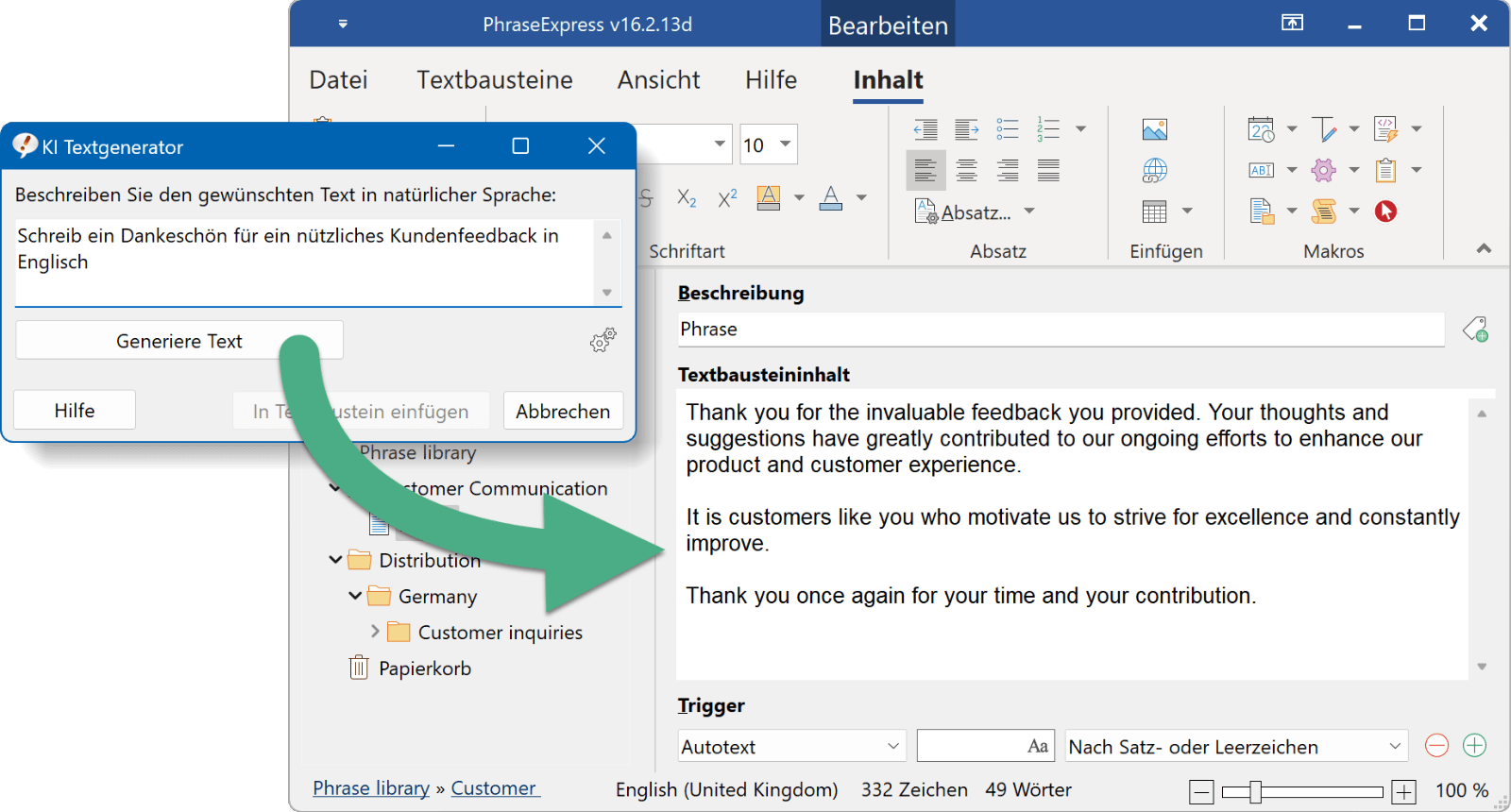
Task: Collapse the ribbon with the up chevron
Action: tap(1484, 249)
